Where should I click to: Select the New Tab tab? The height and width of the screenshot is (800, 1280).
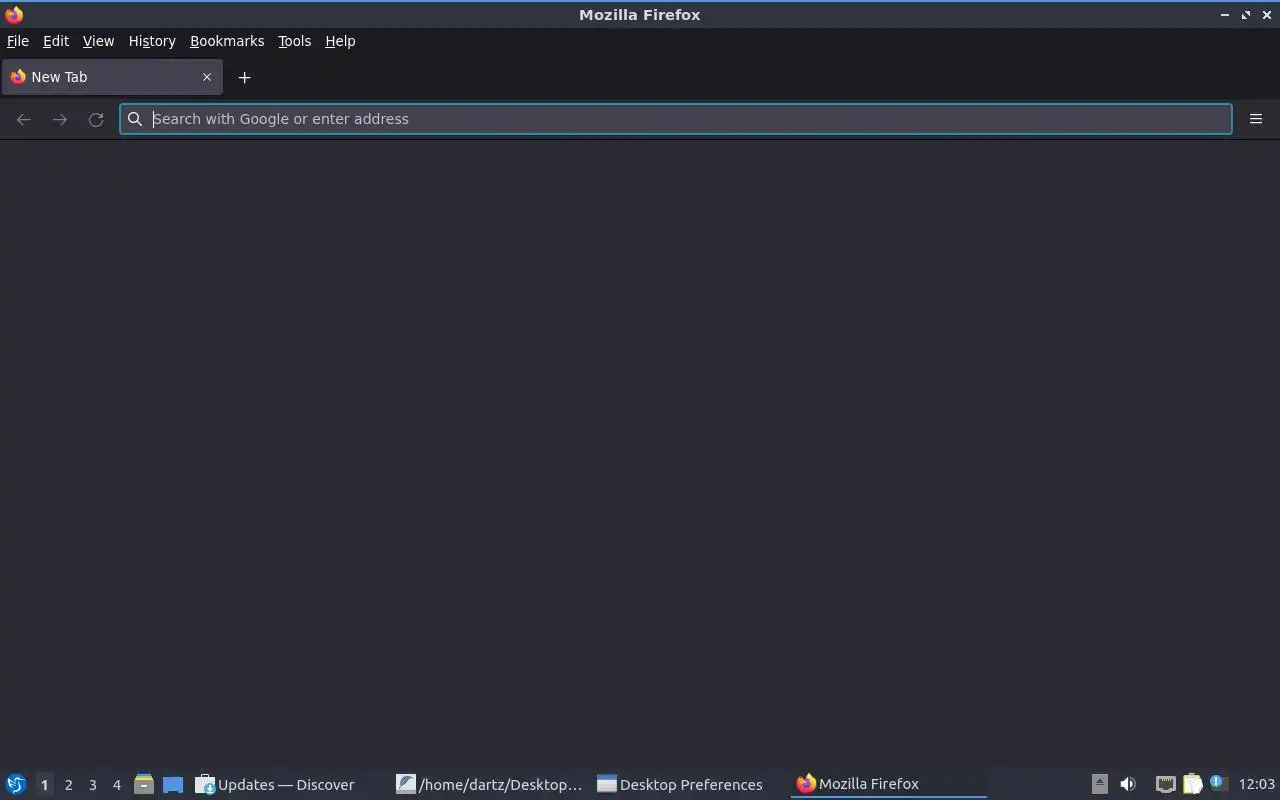point(112,77)
